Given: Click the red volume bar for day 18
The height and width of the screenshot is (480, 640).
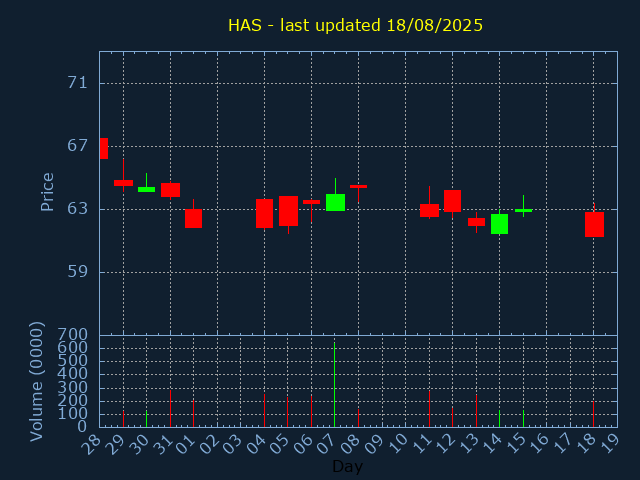Looking at the screenshot, I should click(x=593, y=414).
